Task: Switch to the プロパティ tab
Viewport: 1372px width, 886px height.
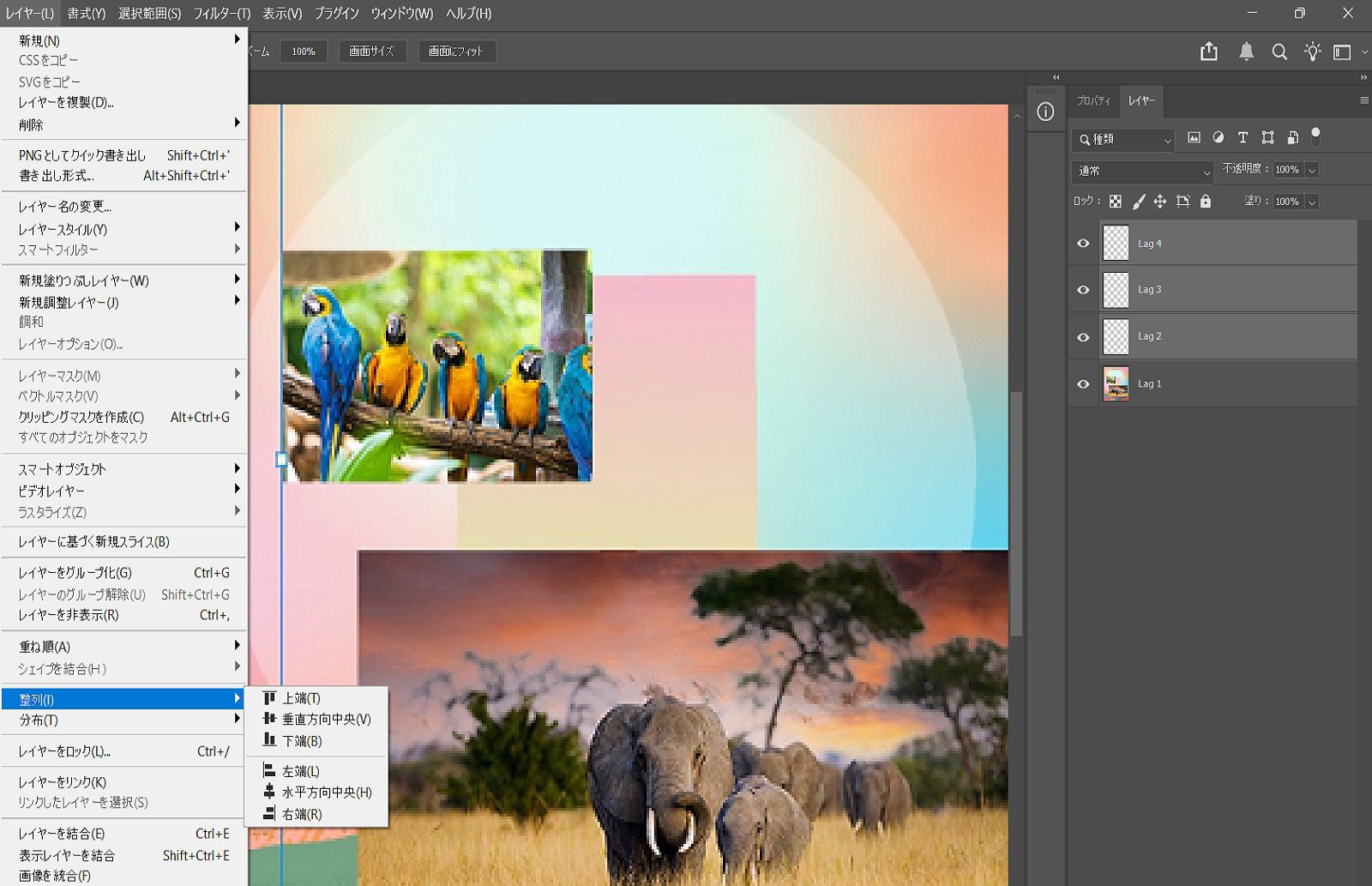Action: [1093, 101]
